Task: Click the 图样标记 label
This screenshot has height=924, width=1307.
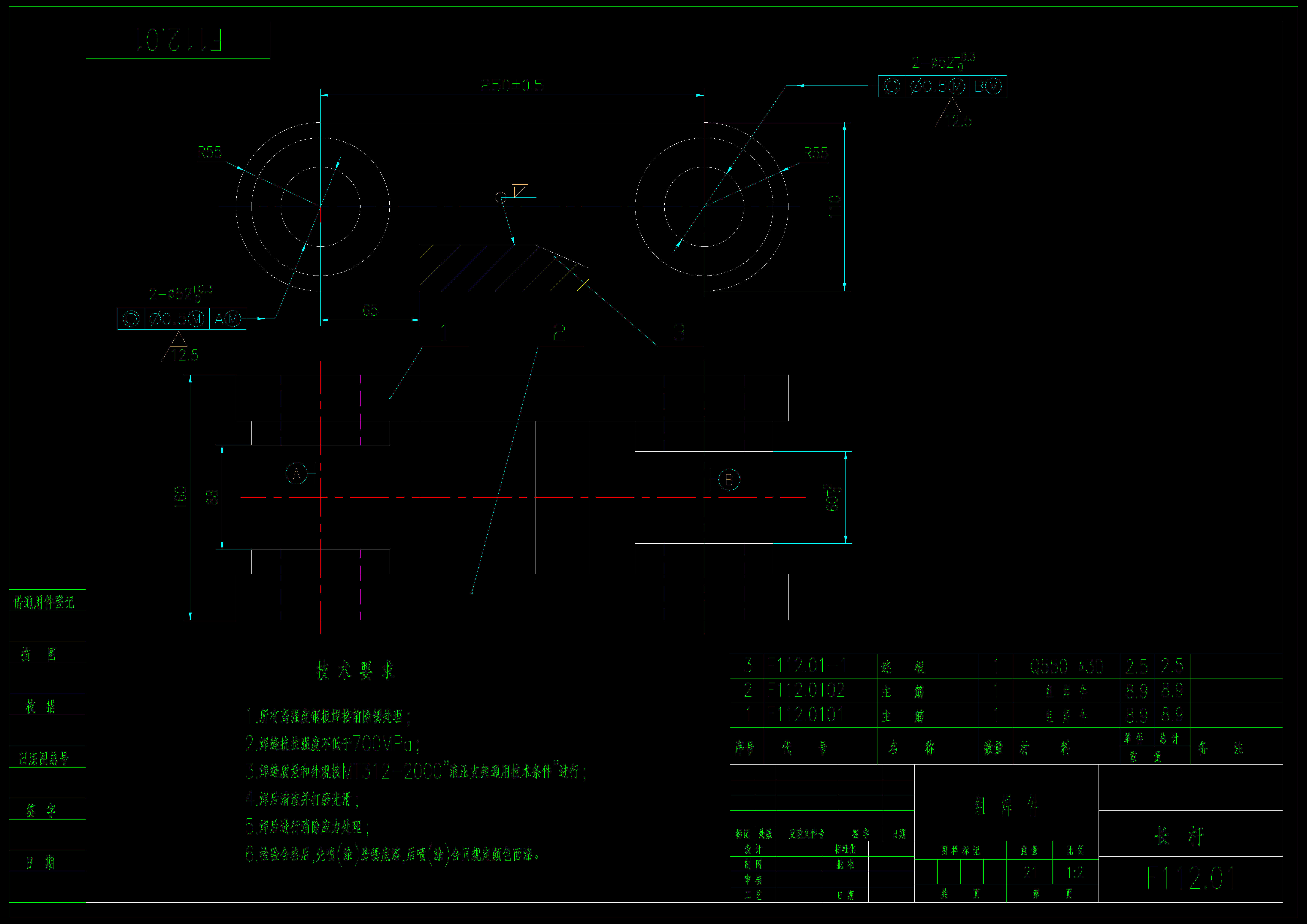Action: pos(960,851)
